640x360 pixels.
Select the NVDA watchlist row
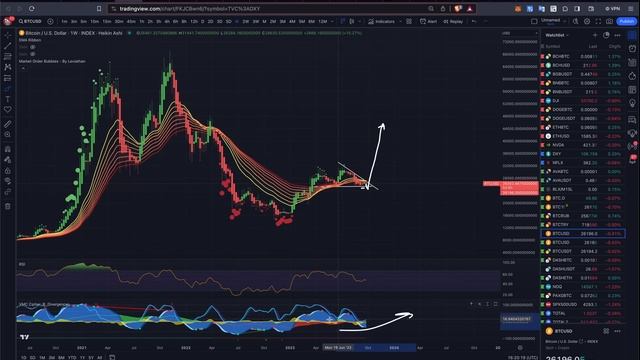[x=583, y=145]
